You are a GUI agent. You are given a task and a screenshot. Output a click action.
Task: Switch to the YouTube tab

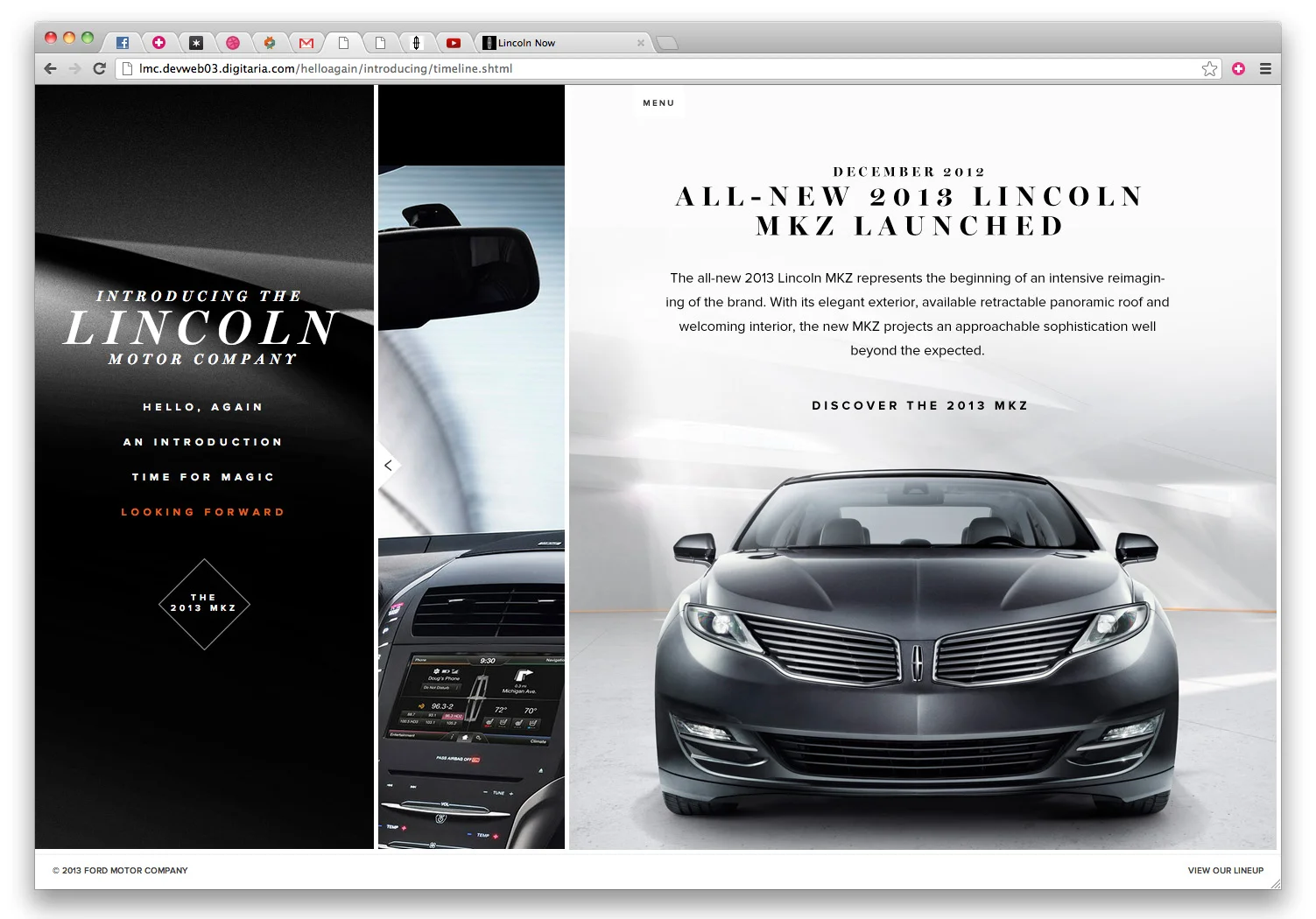[x=454, y=43]
